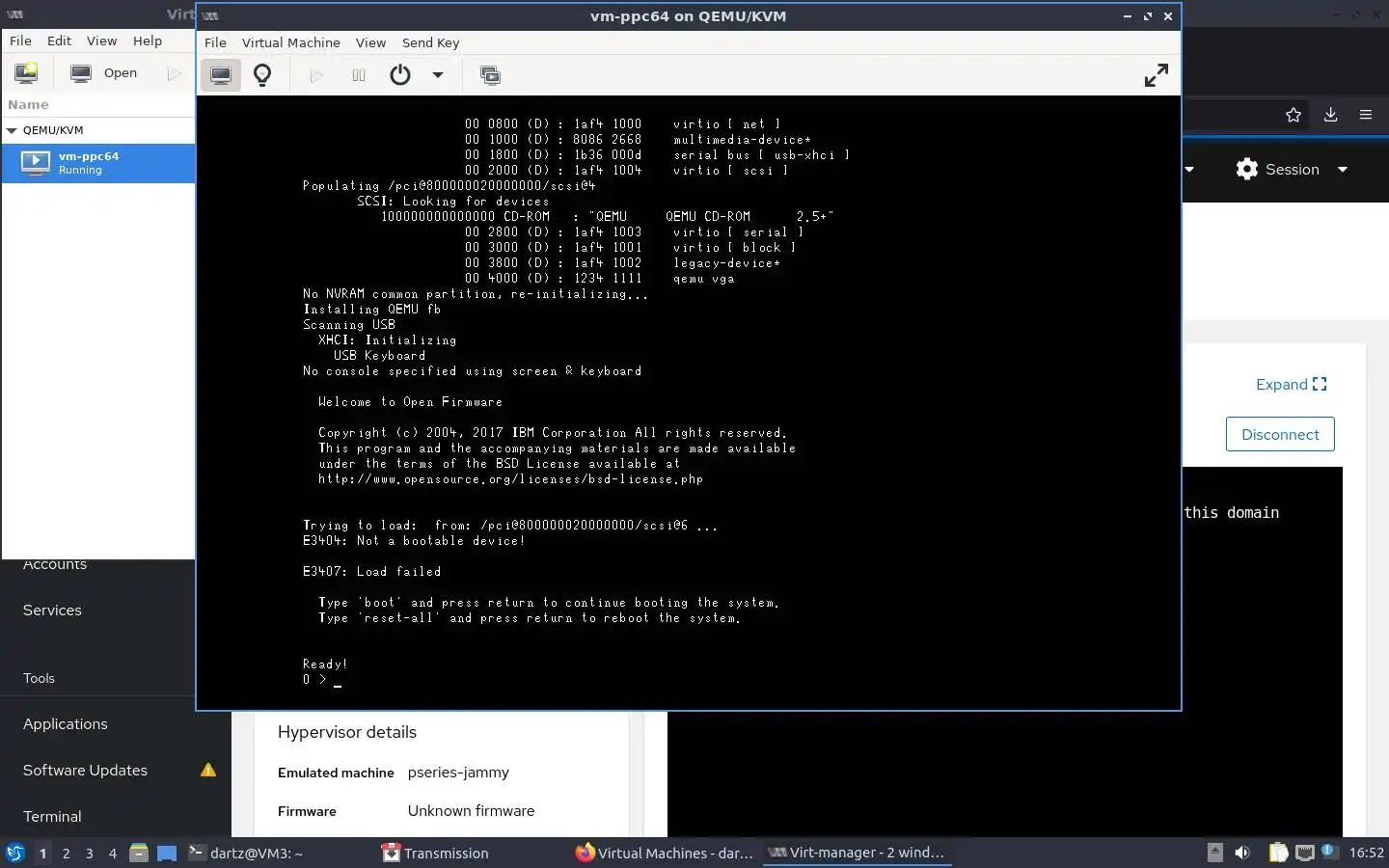Click the Run virtual machine play button
The height and width of the screenshot is (868, 1389).
[x=316, y=75]
